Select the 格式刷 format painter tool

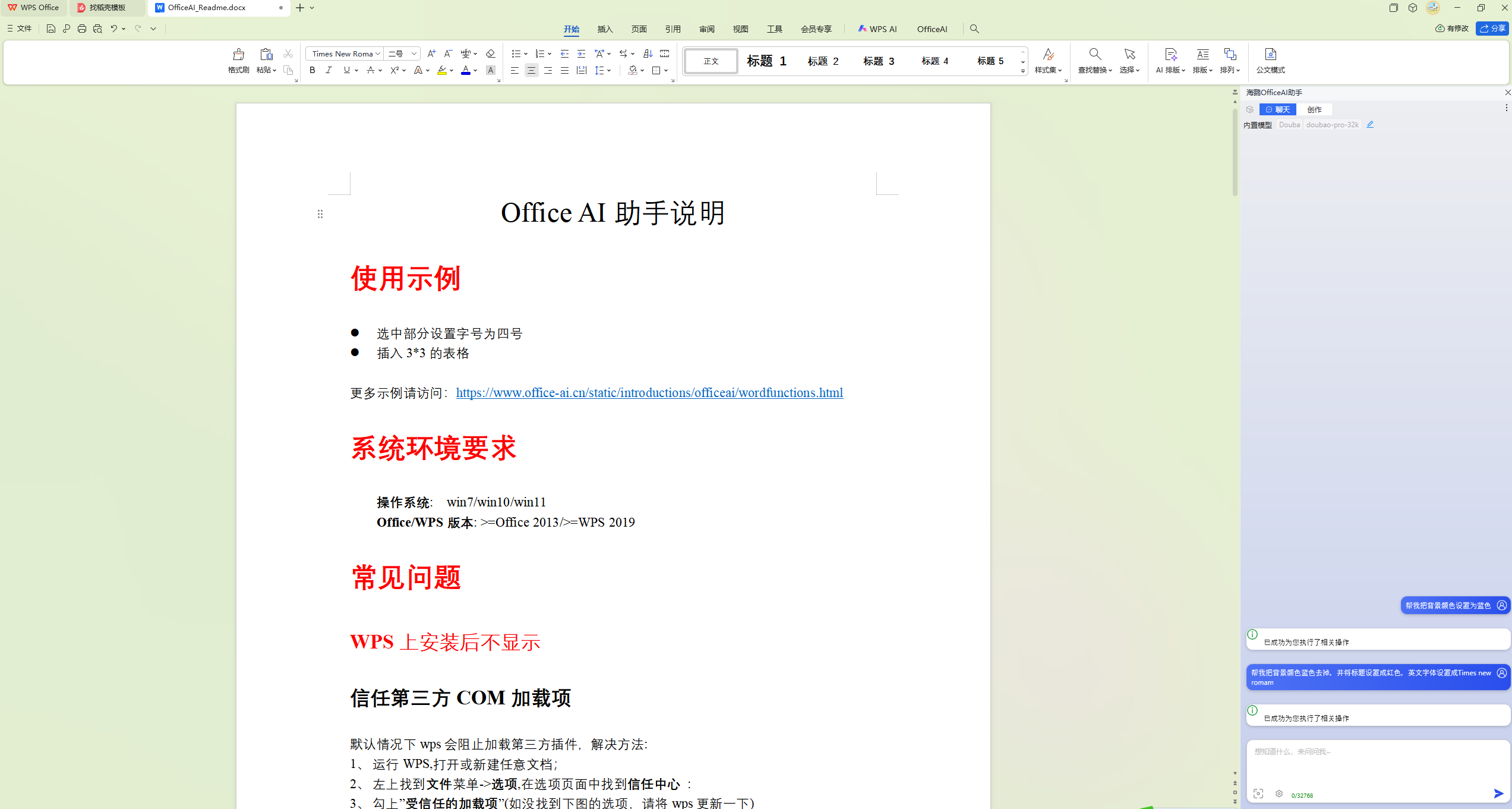tap(238, 61)
